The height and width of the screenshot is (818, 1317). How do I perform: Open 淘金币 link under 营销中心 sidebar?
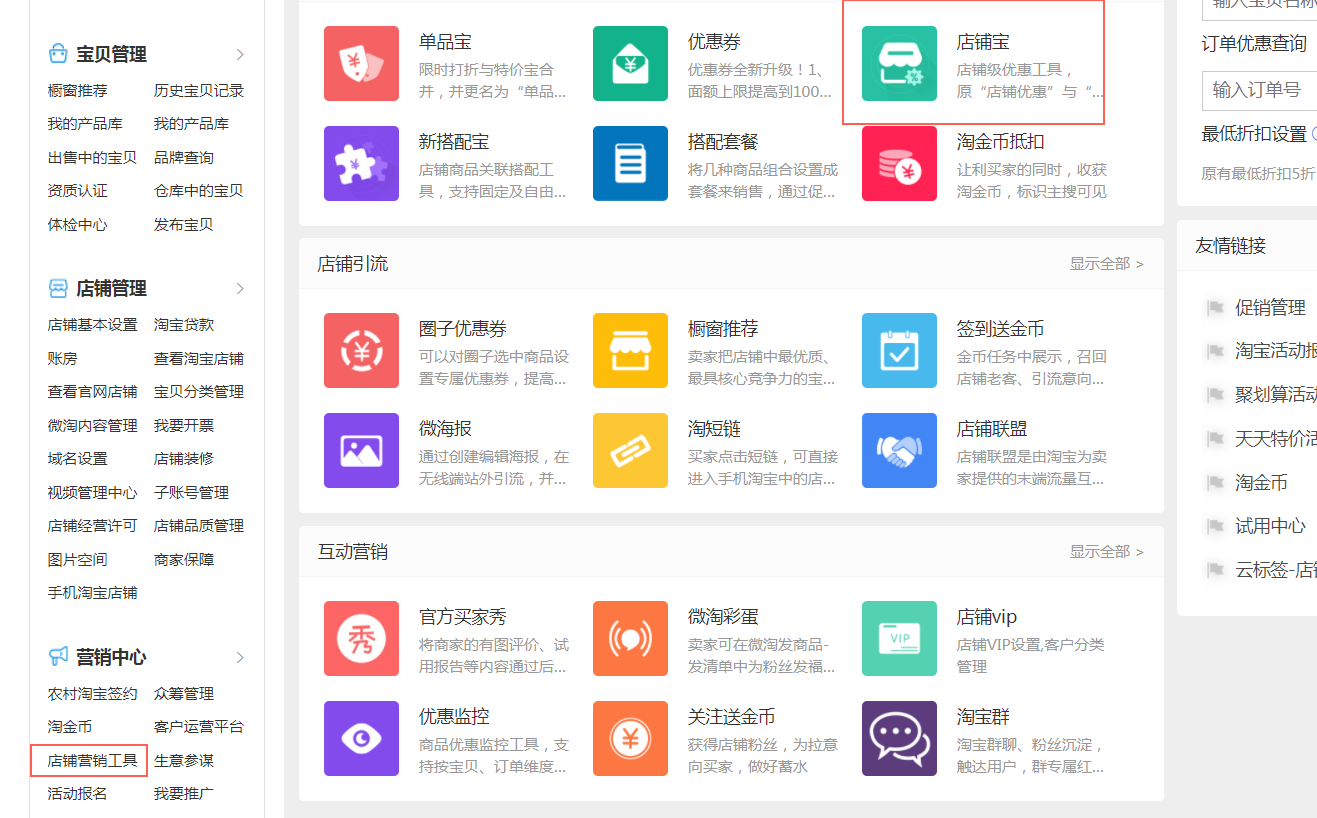point(70,727)
